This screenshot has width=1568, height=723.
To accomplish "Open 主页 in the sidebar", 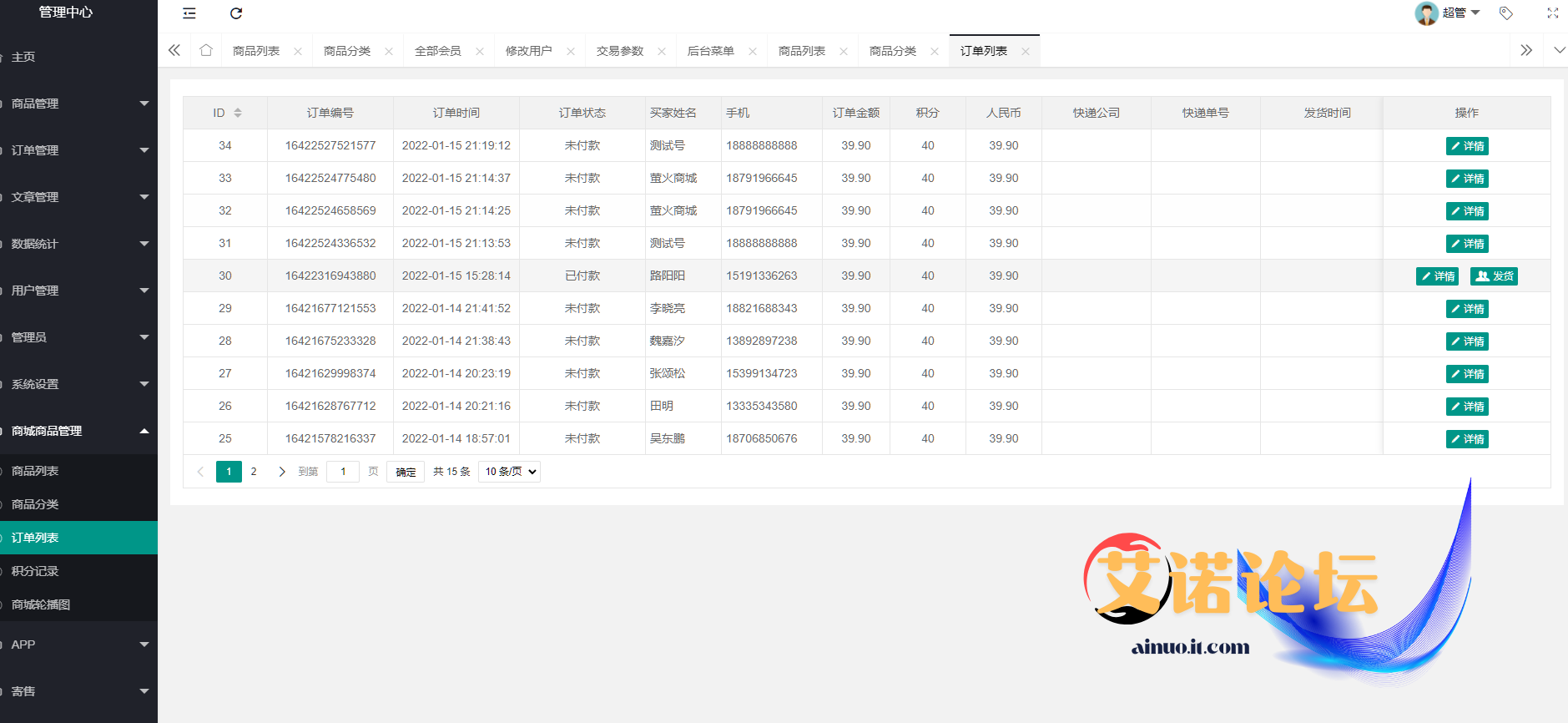I will 78,57.
